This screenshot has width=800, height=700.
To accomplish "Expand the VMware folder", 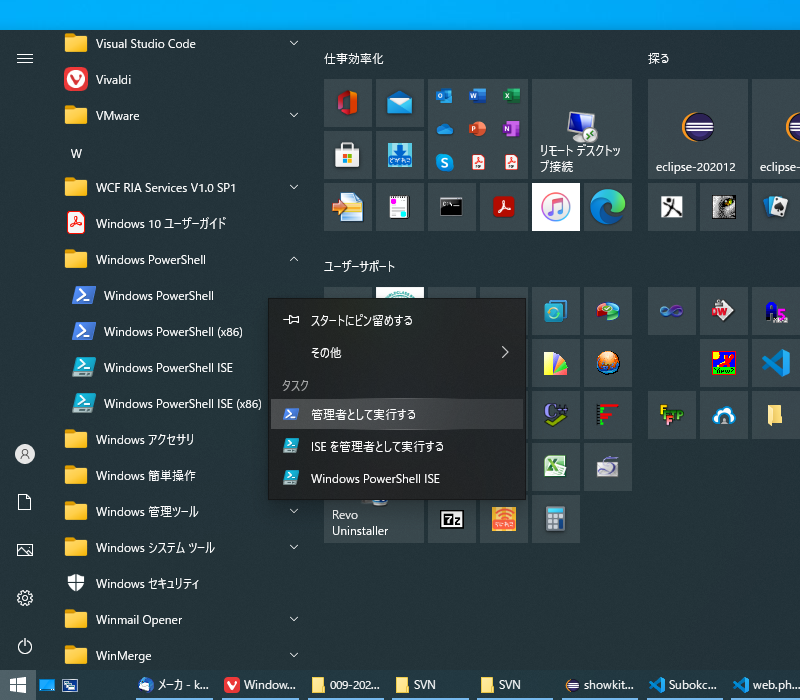I will click(294, 115).
